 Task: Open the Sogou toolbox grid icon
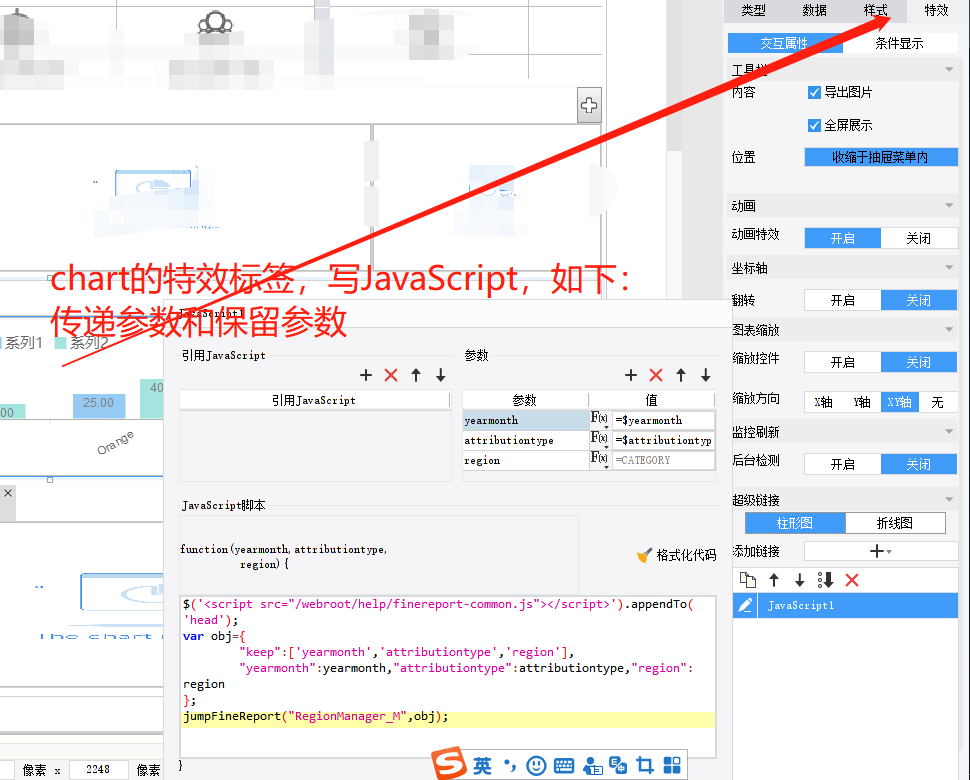coord(672,766)
